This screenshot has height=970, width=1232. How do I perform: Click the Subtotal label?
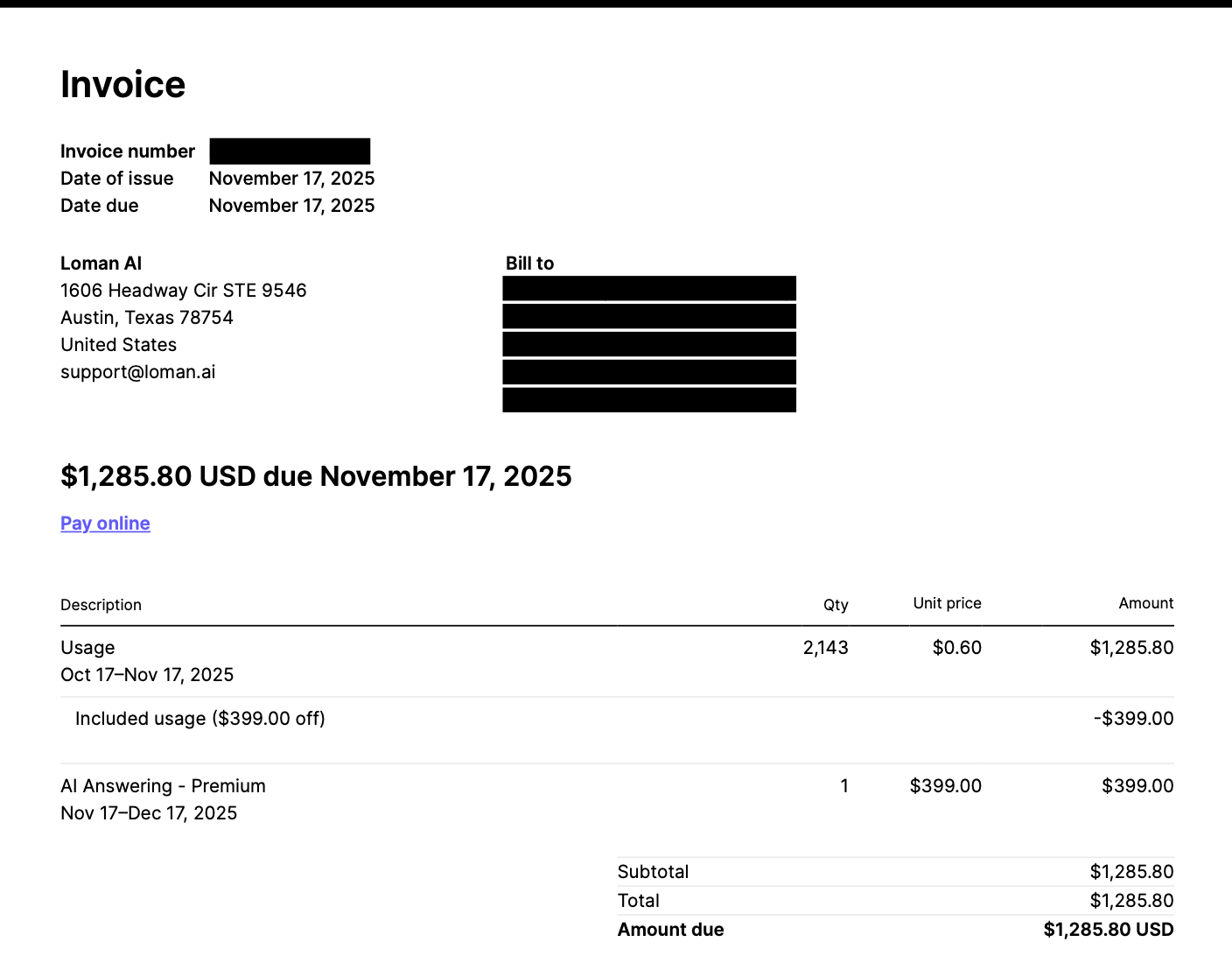[x=653, y=872]
